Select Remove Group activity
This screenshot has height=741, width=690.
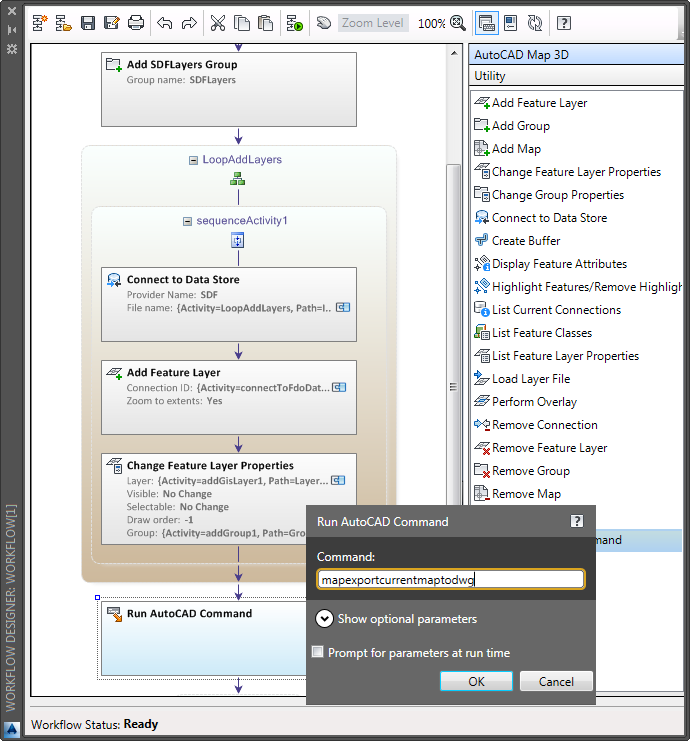[522, 471]
